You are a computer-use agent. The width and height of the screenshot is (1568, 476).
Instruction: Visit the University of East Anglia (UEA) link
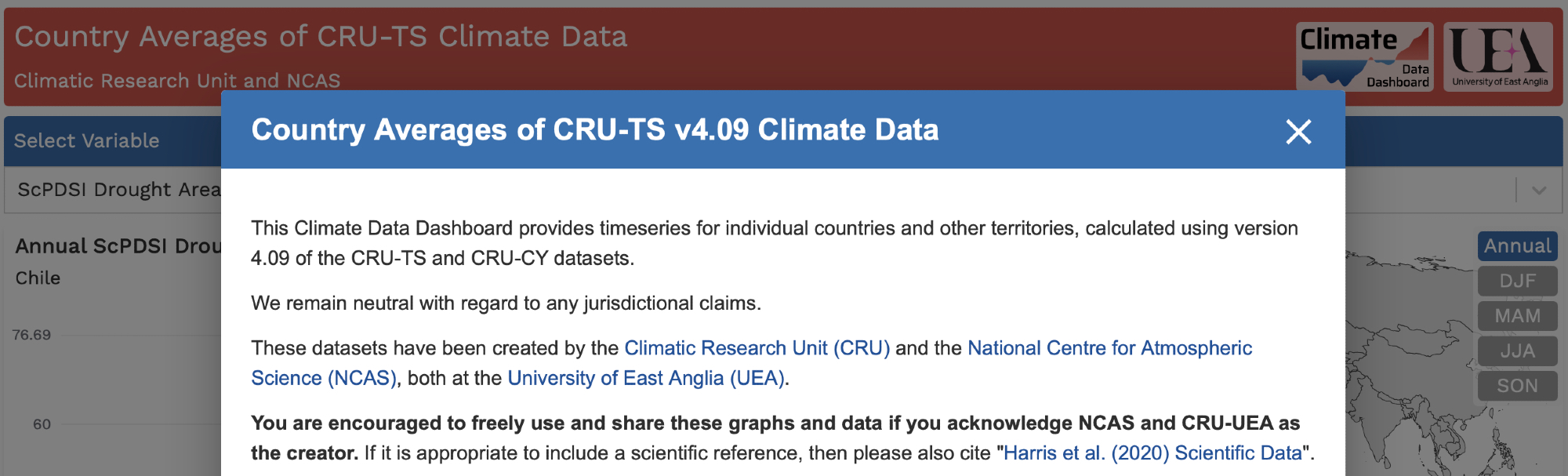click(x=646, y=378)
